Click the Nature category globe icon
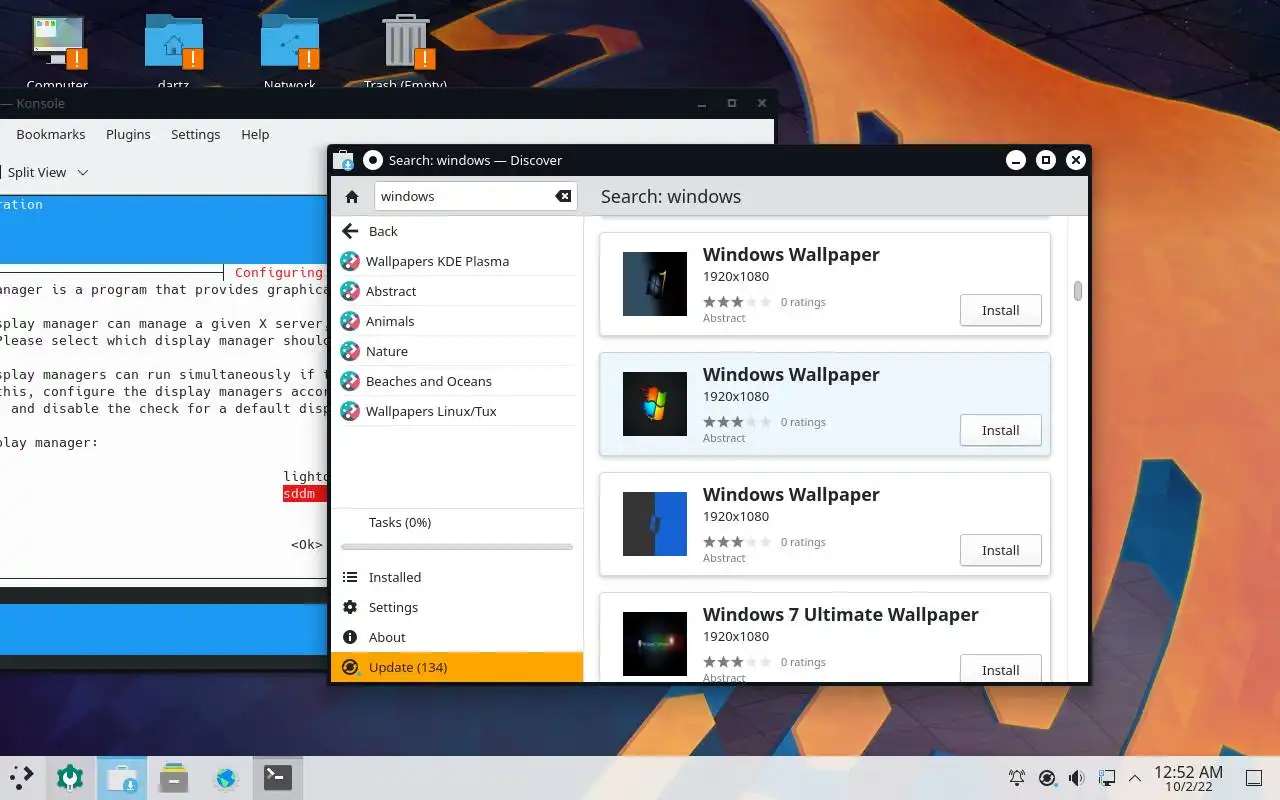1280x800 pixels. tap(350, 351)
